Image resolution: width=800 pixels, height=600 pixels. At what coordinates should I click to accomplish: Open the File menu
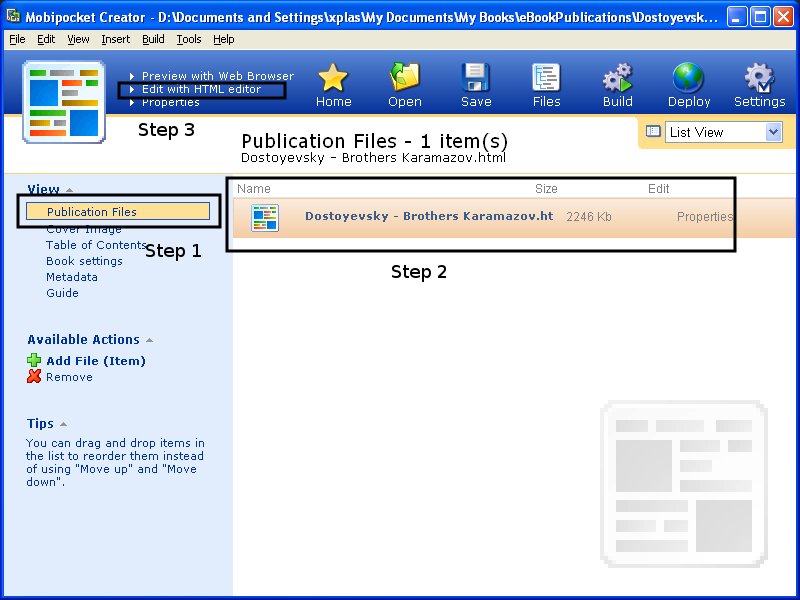17,39
